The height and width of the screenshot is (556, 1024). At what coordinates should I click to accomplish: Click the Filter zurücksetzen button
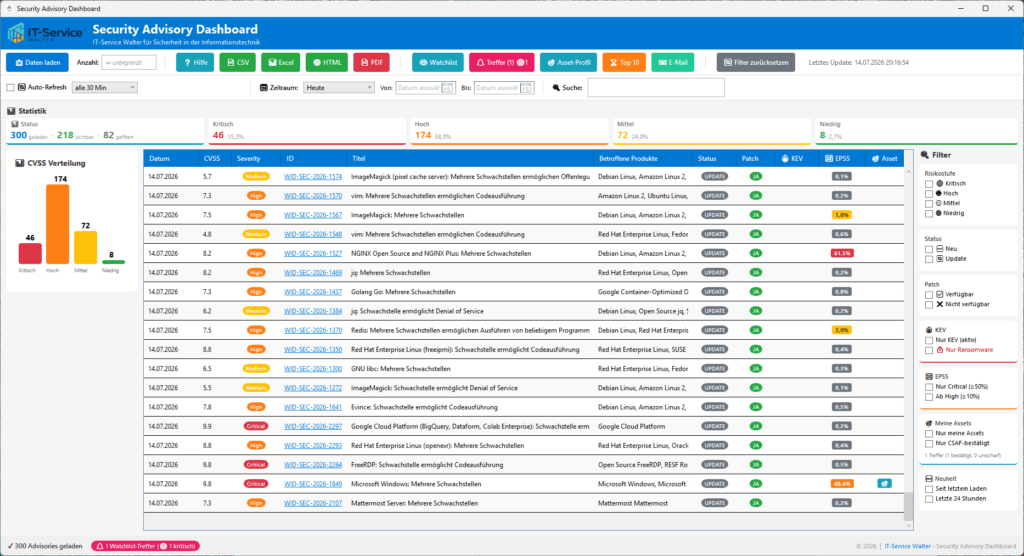coord(756,63)
